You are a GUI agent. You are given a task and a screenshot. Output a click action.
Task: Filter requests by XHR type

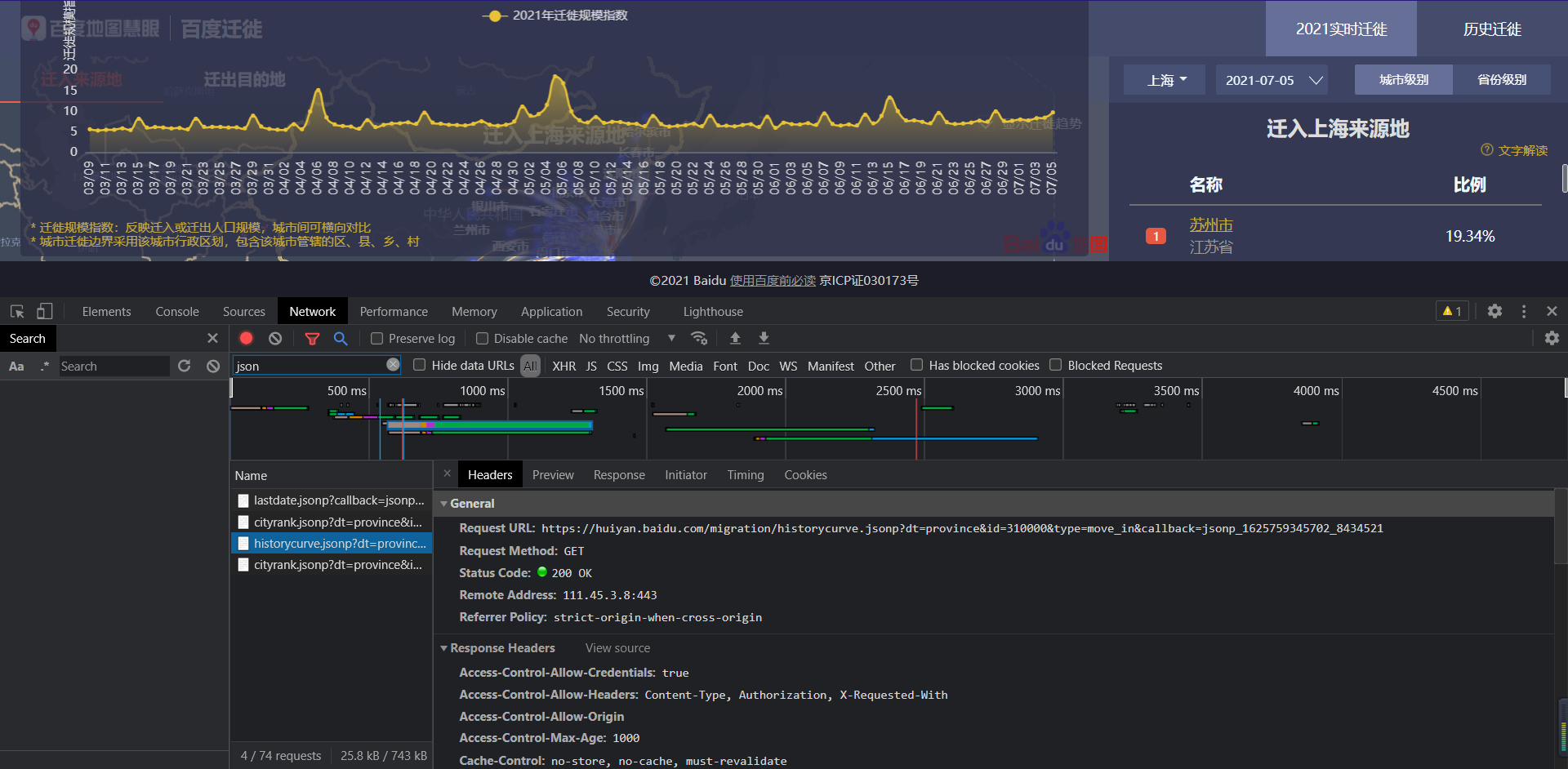pos(563,366)
